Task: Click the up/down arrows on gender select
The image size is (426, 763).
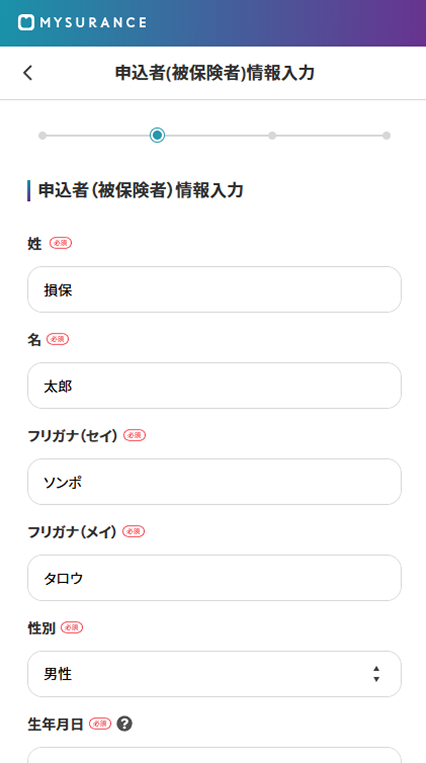Action: [376, 674]
